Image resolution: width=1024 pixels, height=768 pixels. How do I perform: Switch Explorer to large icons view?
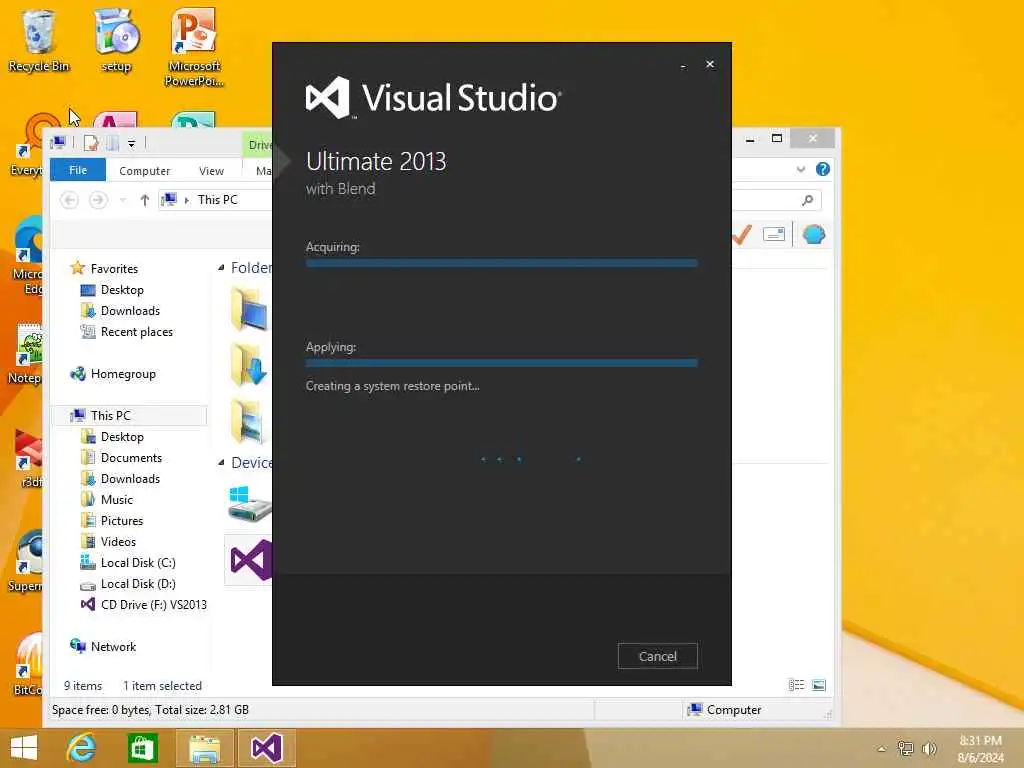[x=818, y=685]
